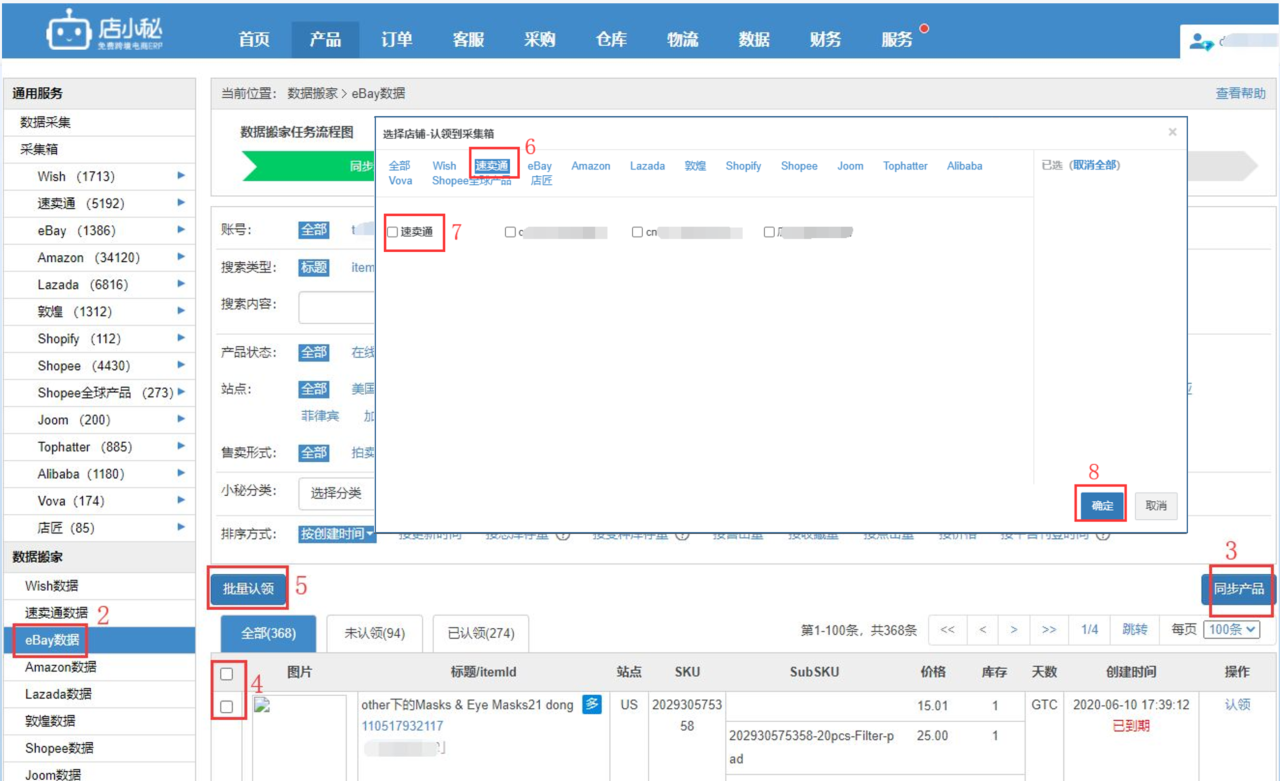Tick checkbox for item 110517932117 row

pos(226,707)
